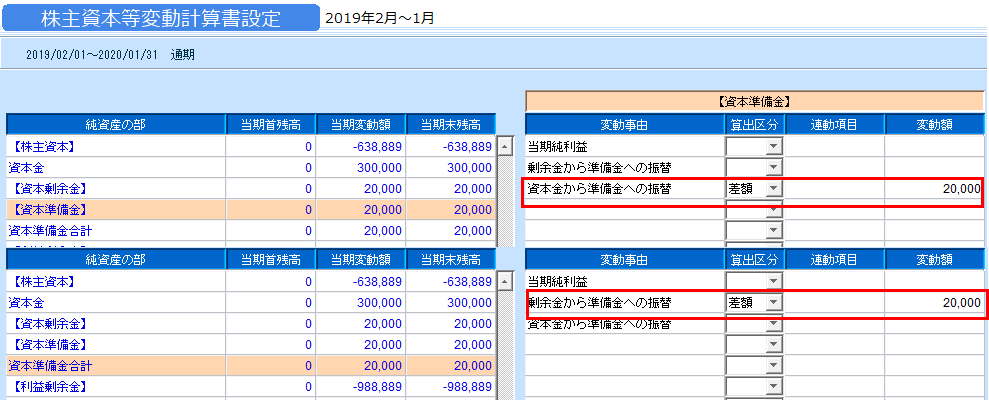Click the 当期首残高 column header in upper table
The height and width of the screenshot is (400, 989).
(271, 124)
